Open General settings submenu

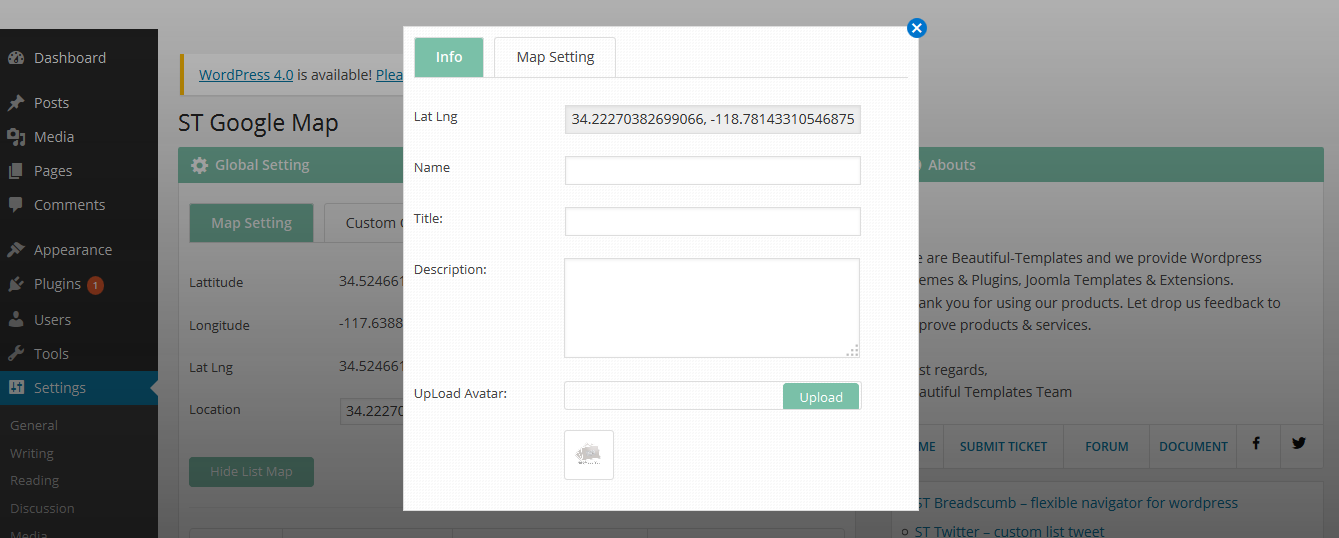pyautogui.click(x=34, y=425)
